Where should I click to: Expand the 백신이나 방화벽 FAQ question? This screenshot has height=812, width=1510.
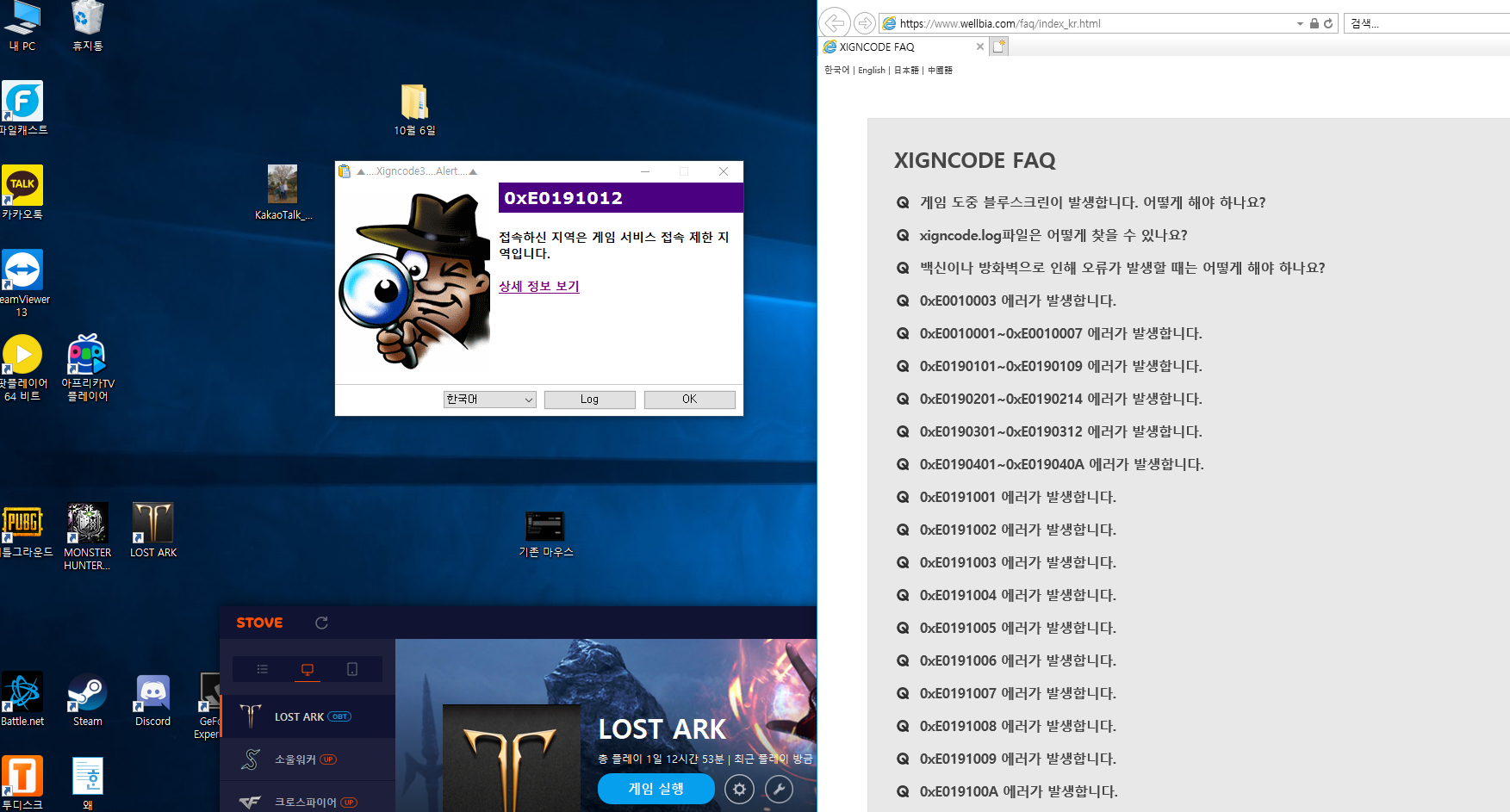click(x=1122, y=268)
